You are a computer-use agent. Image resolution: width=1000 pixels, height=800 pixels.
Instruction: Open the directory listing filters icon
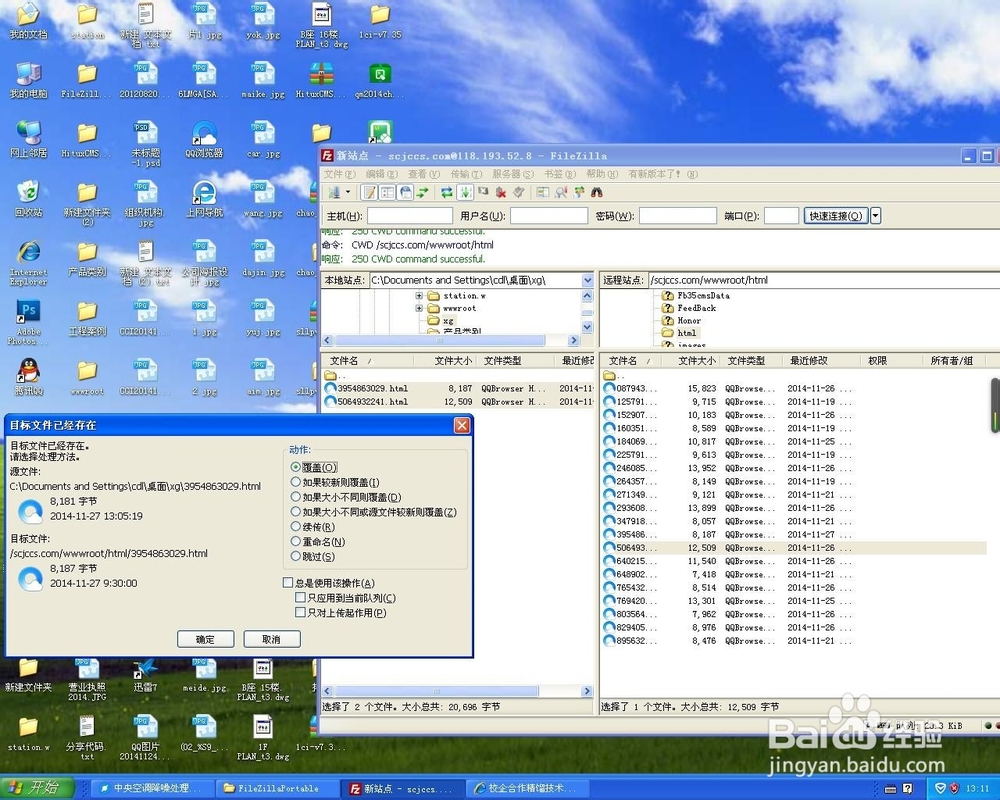543,192
